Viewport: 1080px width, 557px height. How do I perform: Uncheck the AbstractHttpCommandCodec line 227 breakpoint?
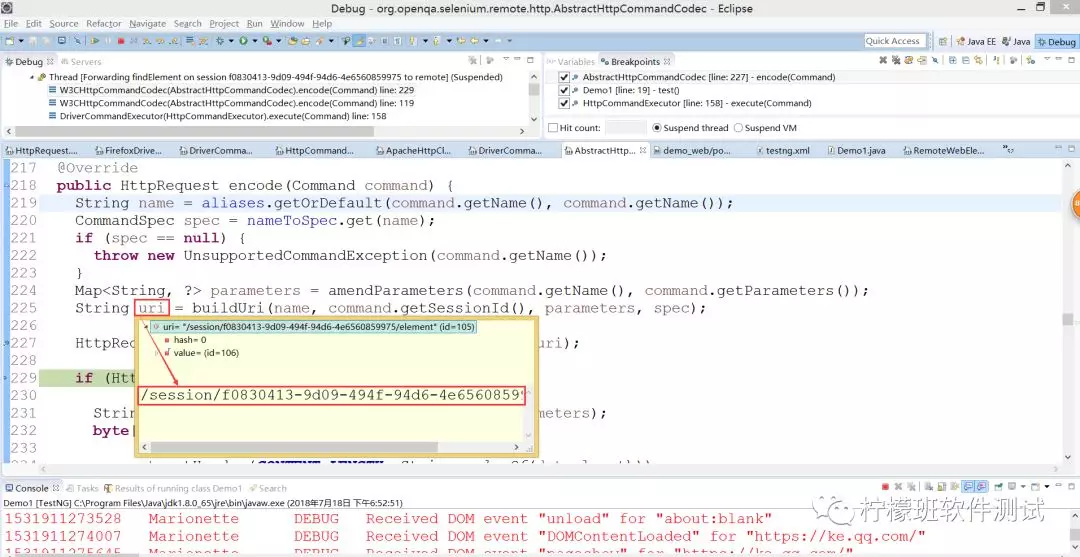pos(565,77)
